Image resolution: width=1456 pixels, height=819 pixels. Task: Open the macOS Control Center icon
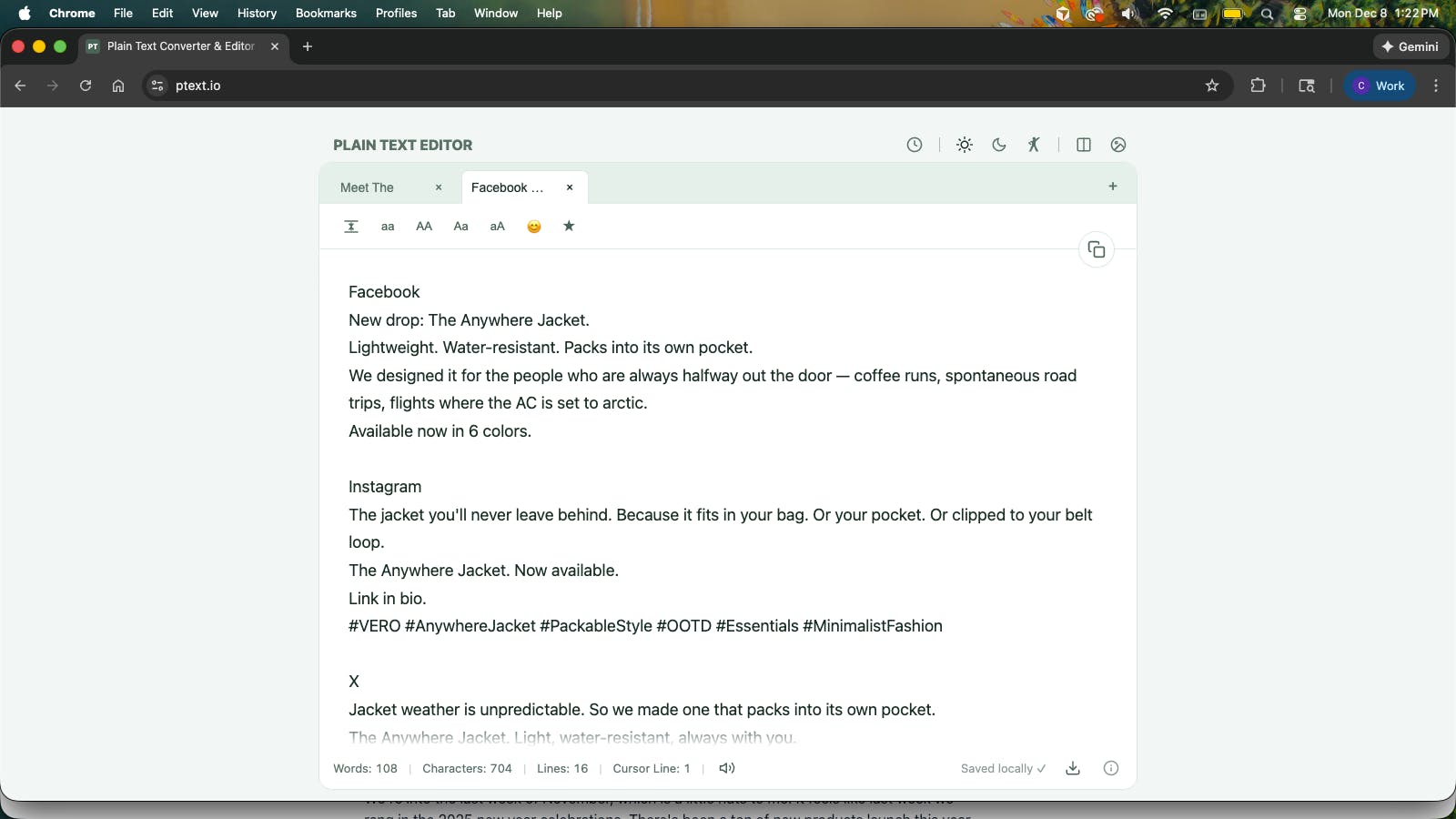point(1299,14)
